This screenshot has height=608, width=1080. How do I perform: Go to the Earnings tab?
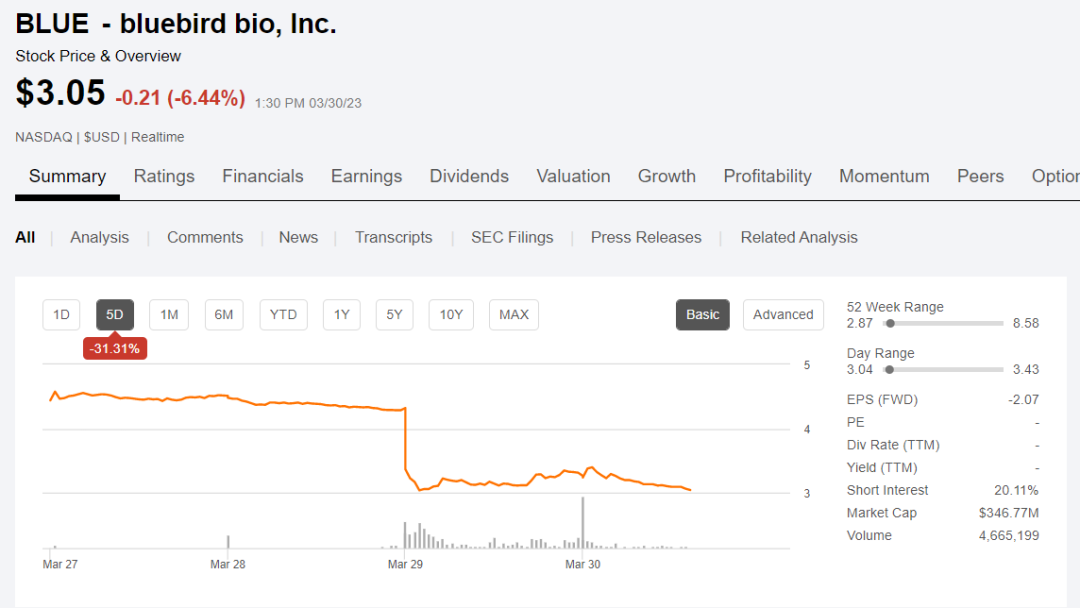coord(366,177)
